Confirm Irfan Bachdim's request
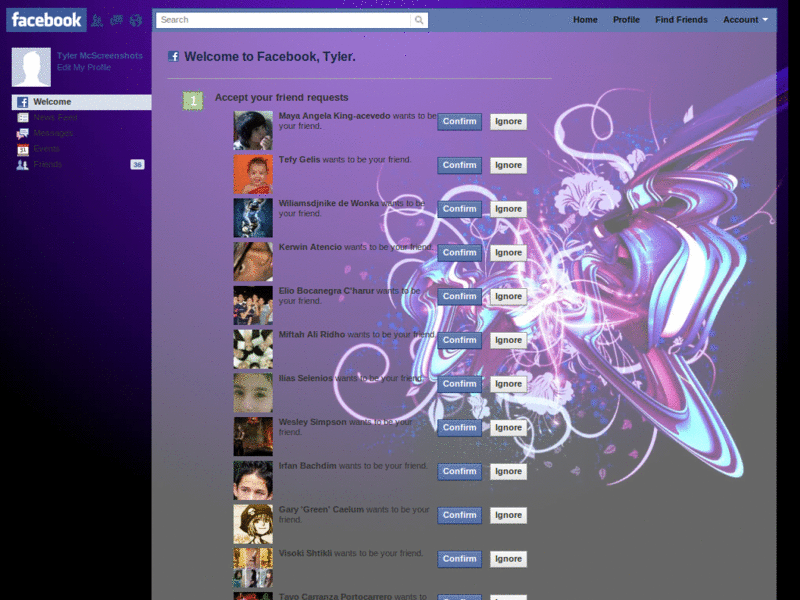Viewport: 800px width, 600px height. click(459, 471)
